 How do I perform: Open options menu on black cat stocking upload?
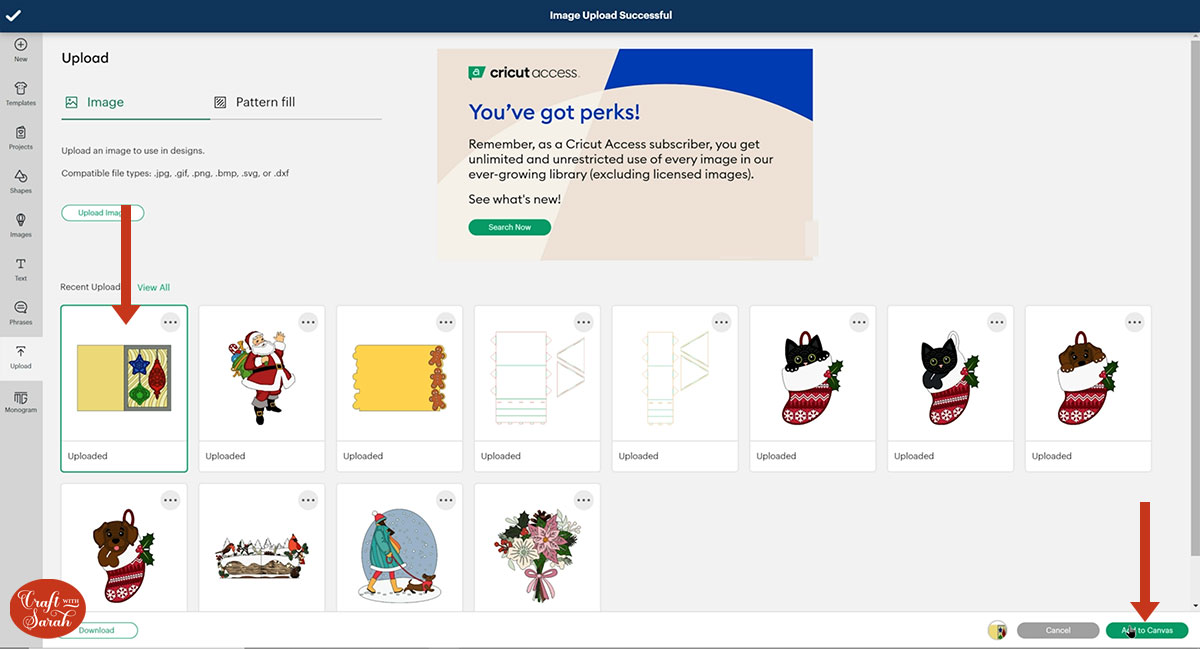click(x=859, y=322)
